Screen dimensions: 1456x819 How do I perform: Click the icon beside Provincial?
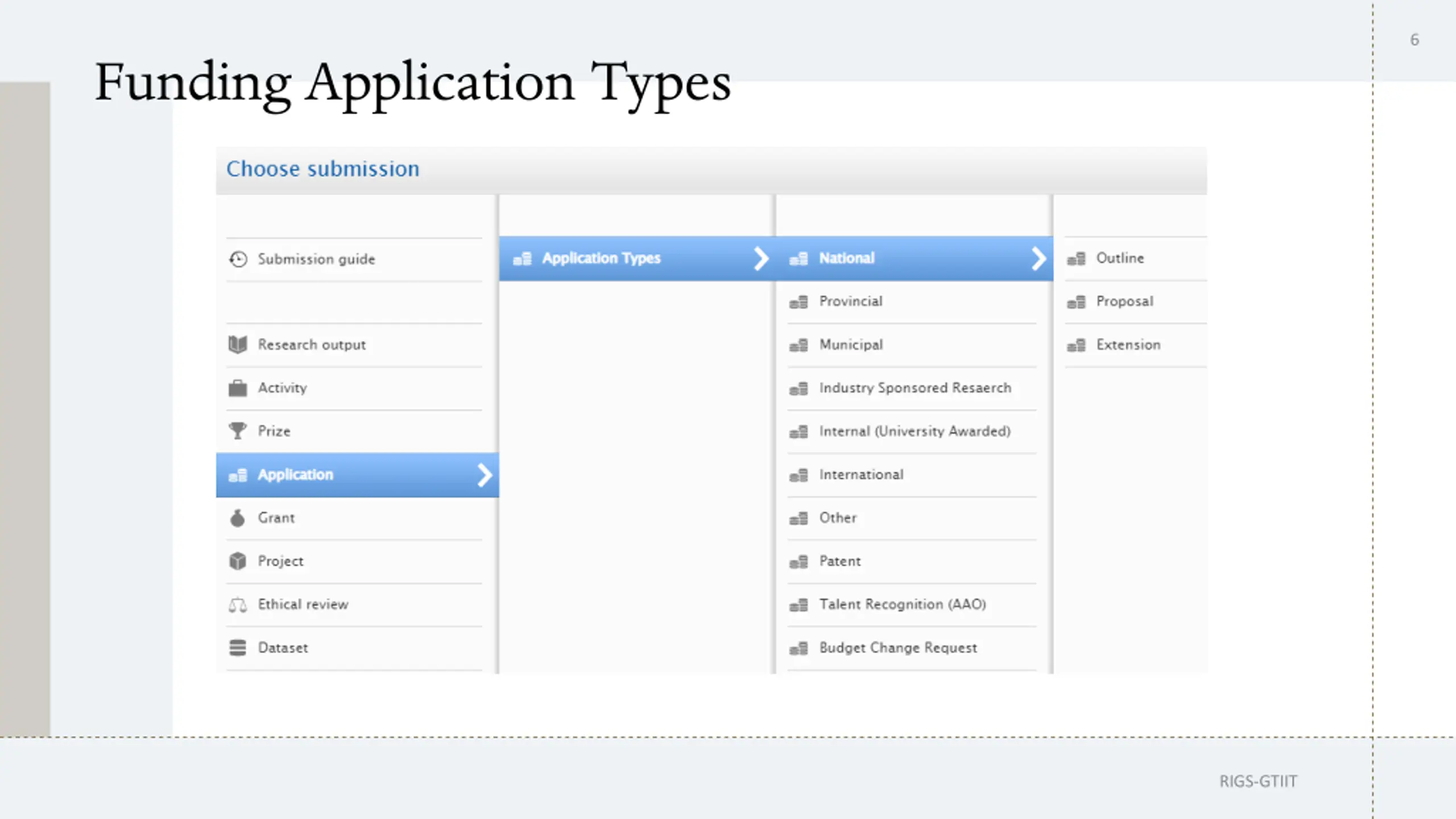(799, 302)
